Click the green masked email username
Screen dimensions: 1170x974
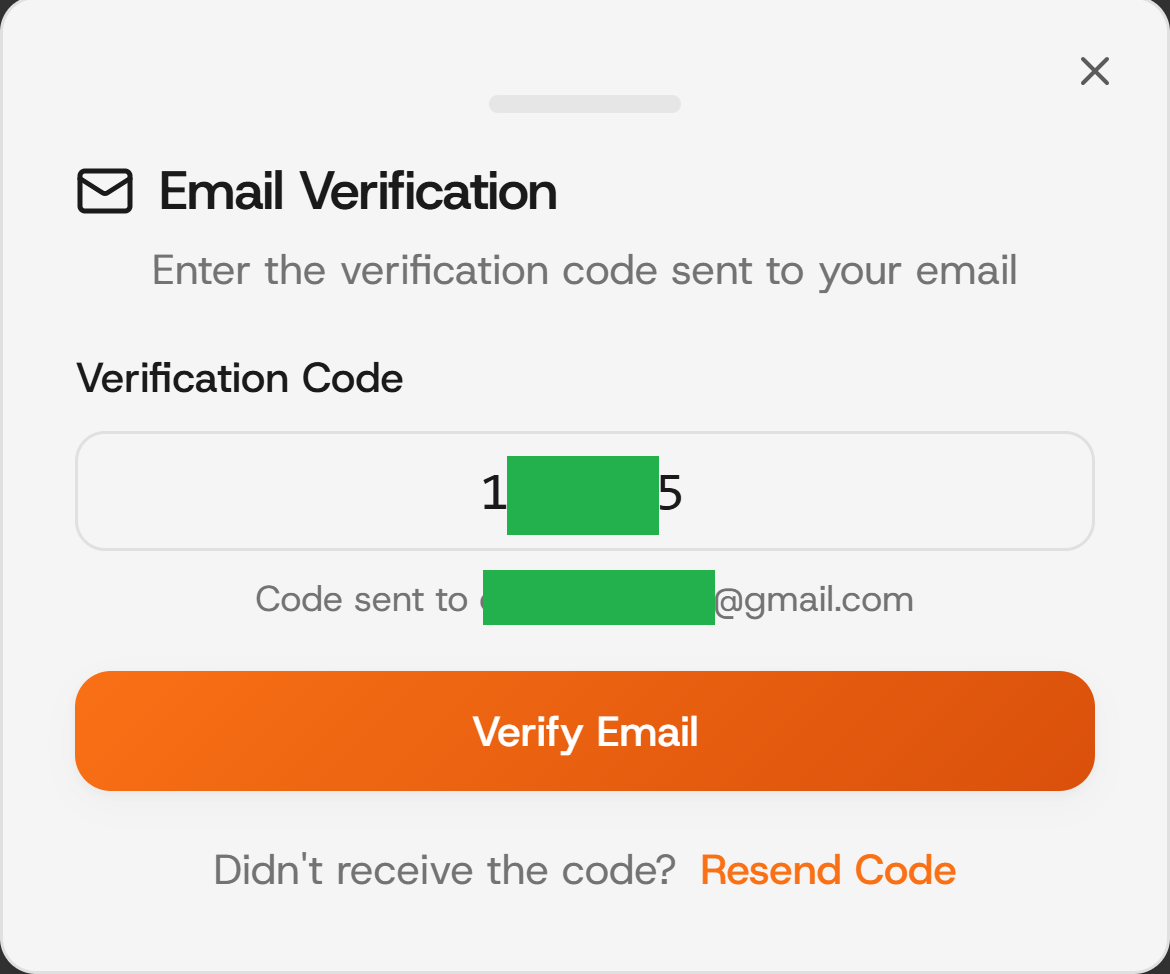coord(598,598)
